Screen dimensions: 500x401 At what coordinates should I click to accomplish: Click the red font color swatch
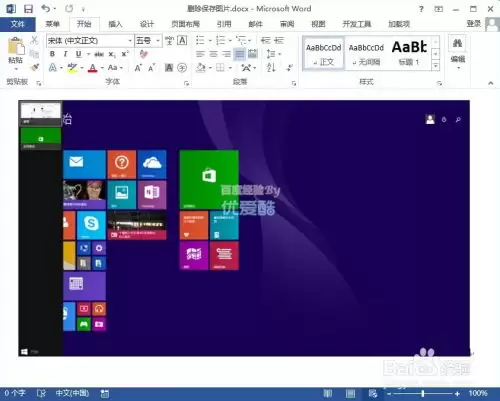(x=93, y=68)
